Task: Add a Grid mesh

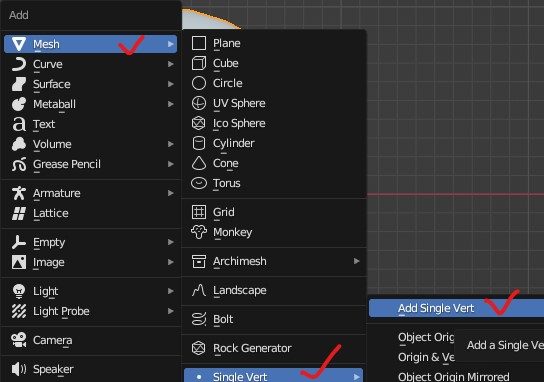Action: (x=274, y=212)
